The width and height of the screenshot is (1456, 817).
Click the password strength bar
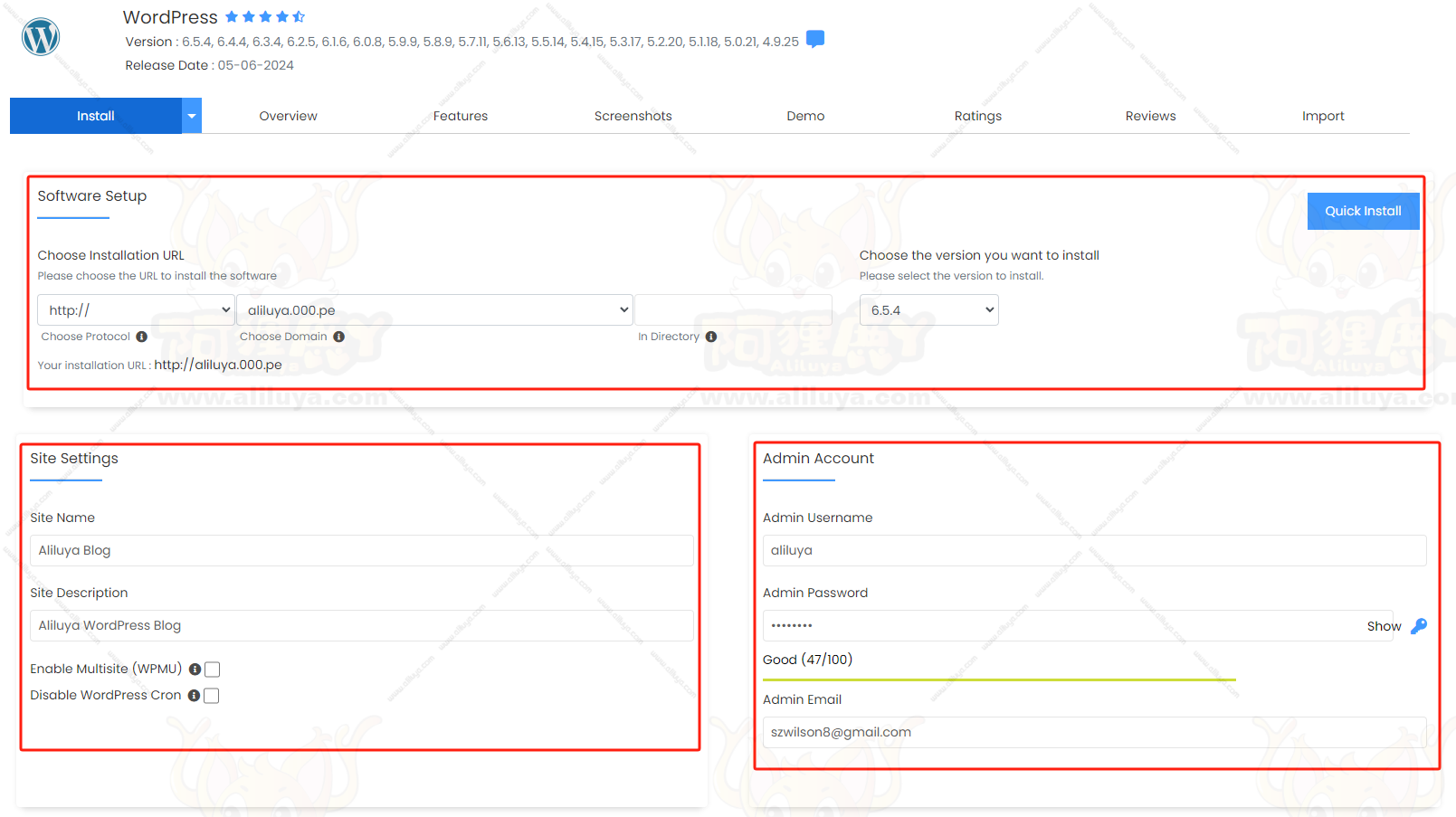[x=999, y=679]
